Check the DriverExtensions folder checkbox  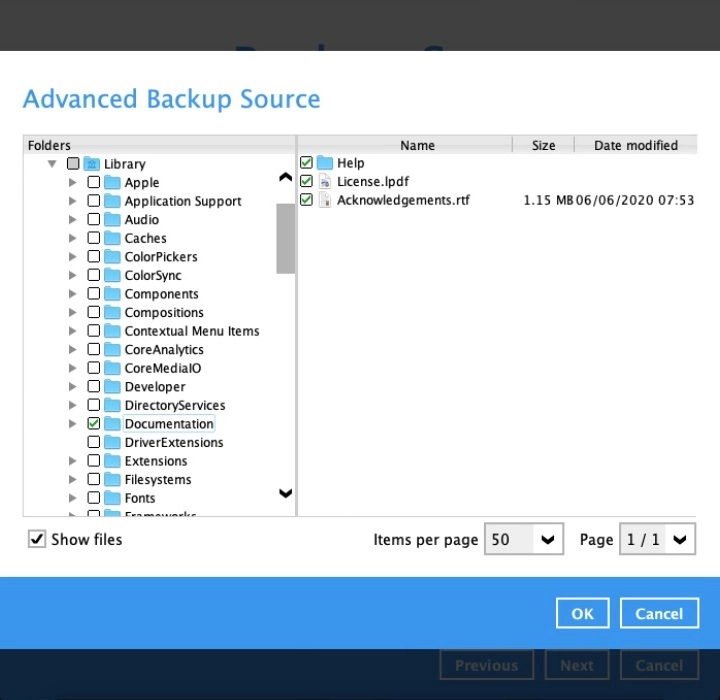[94, 442]
